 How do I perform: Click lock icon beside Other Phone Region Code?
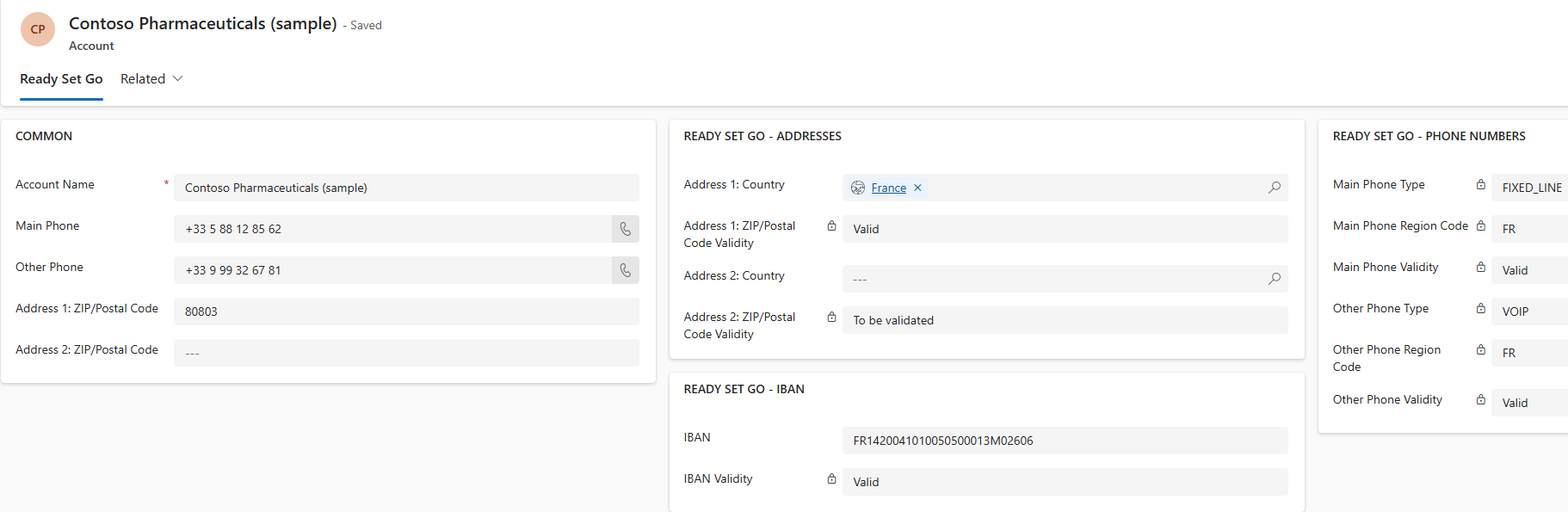pyautogui.click(x=1480, y=349)
